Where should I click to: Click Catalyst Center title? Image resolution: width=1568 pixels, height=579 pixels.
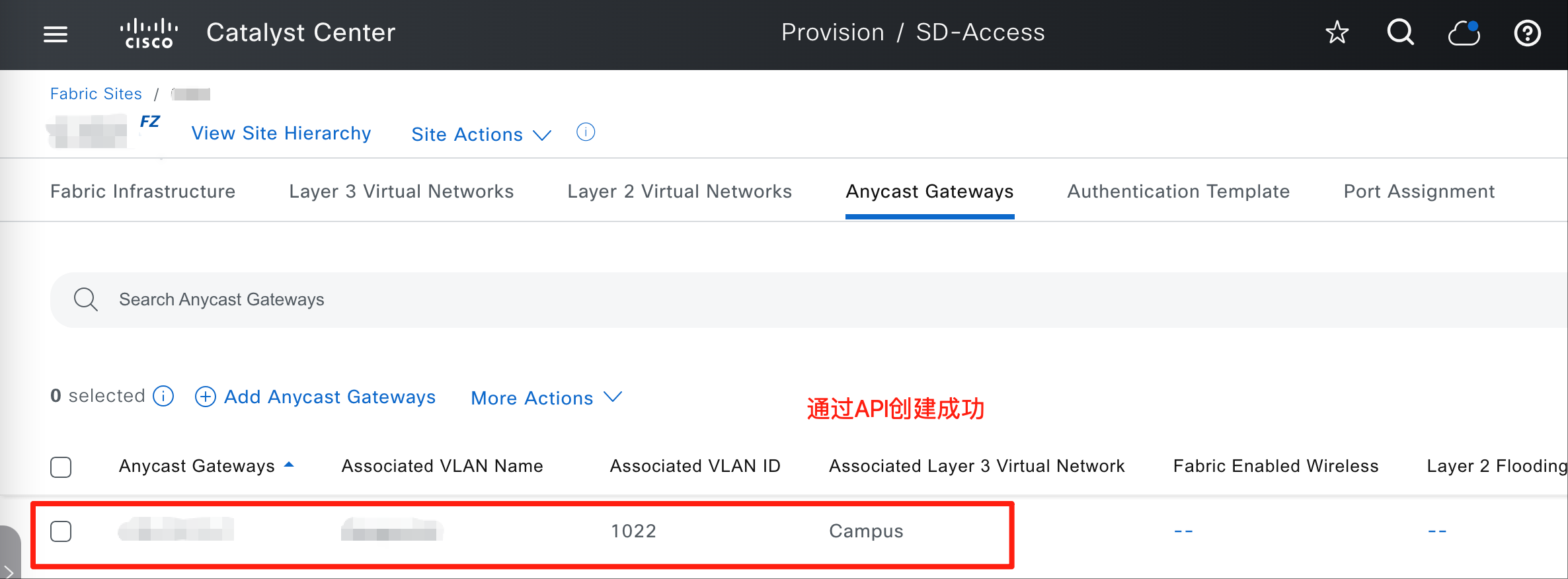[x=301, y=32]
